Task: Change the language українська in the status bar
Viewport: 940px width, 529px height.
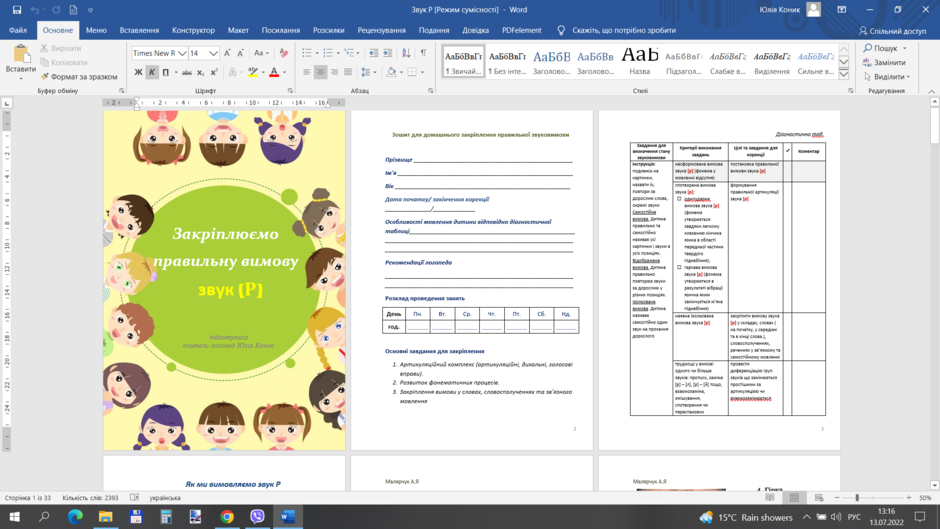Action: [165, 498]
